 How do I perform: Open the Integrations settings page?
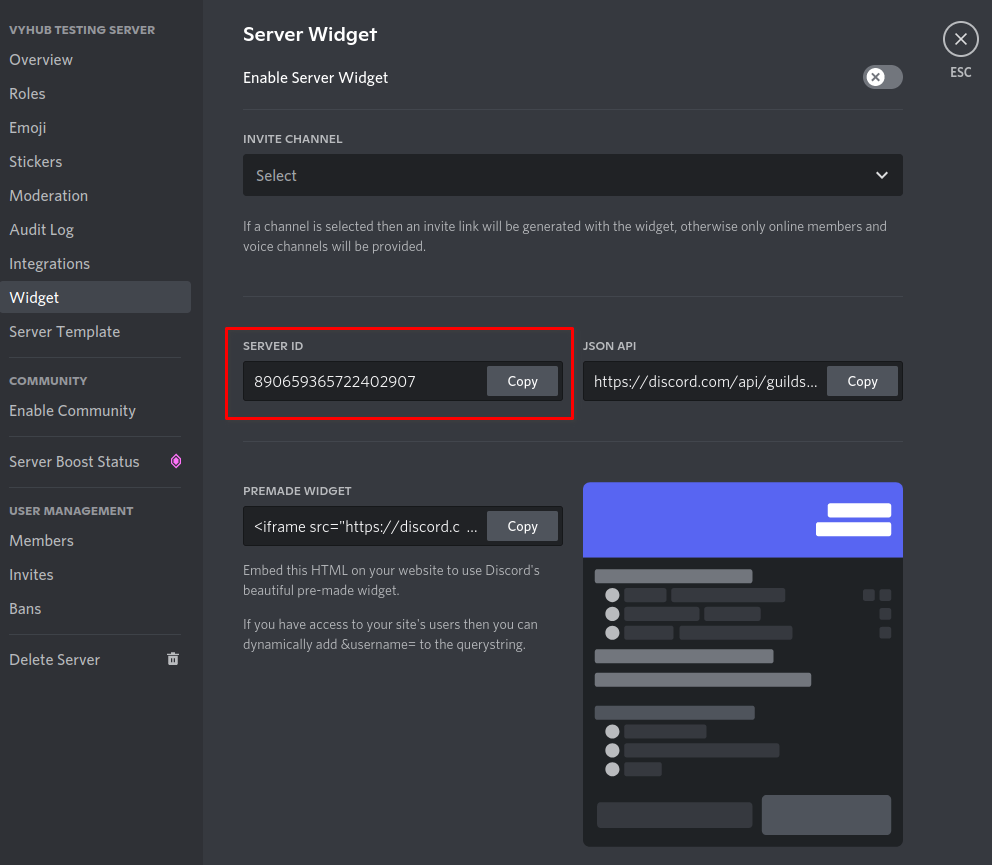tap(49, 263)
